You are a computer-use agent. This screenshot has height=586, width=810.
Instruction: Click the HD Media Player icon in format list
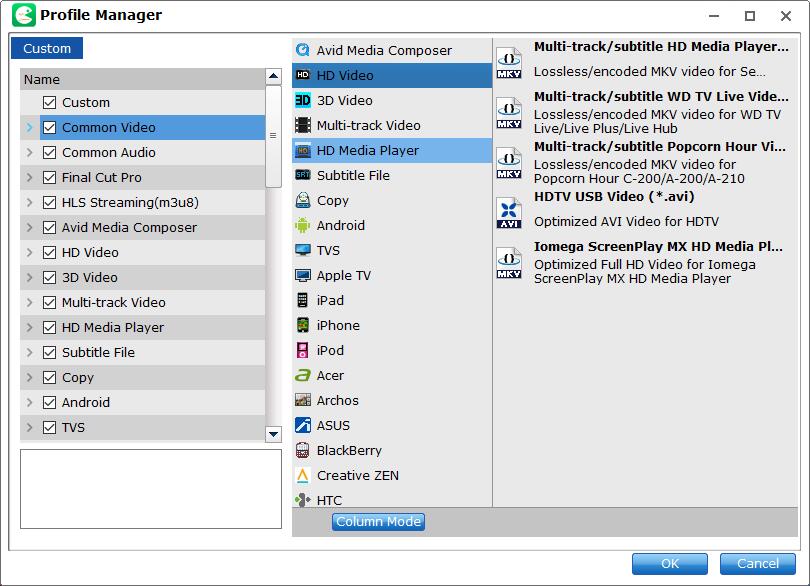pos(303,150)
